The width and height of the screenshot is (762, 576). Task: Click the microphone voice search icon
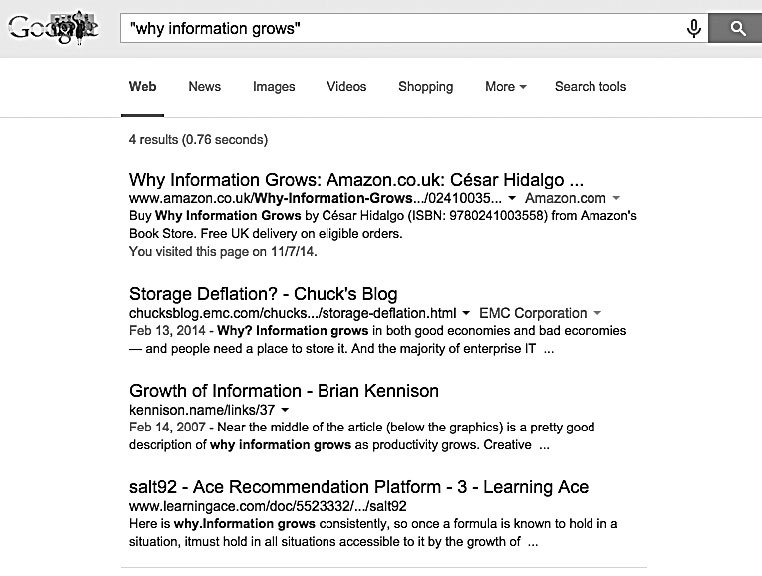coord(693,28)
